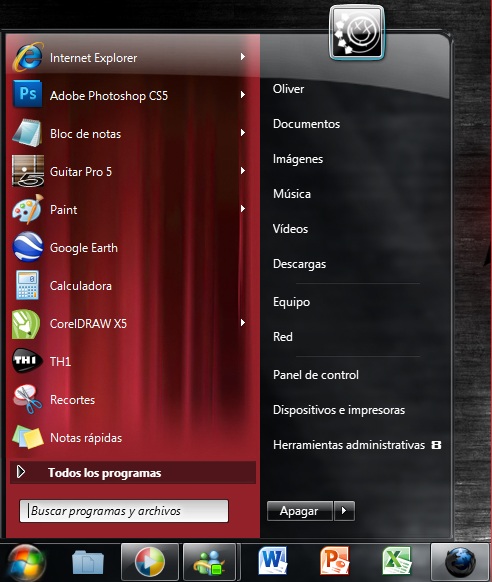This screenshot has height=582, width=492.
Task: Open shutdown options arrow next to Apagar
Action: click(x=344, y=511)
